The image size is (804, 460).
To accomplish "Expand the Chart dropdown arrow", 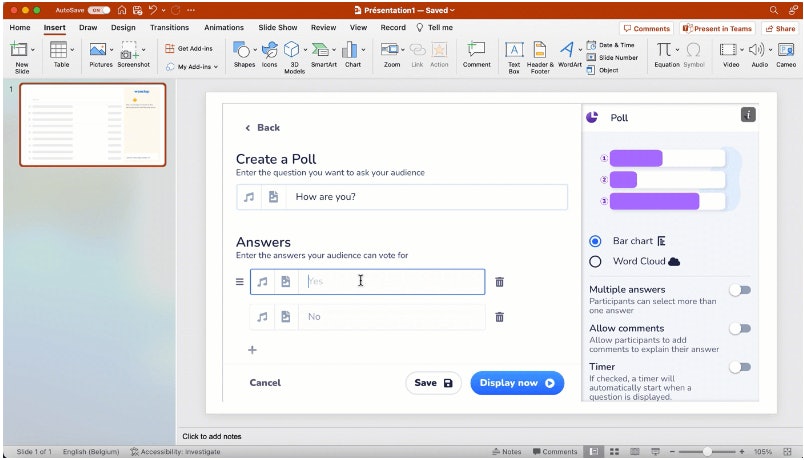I will point(363,50).
